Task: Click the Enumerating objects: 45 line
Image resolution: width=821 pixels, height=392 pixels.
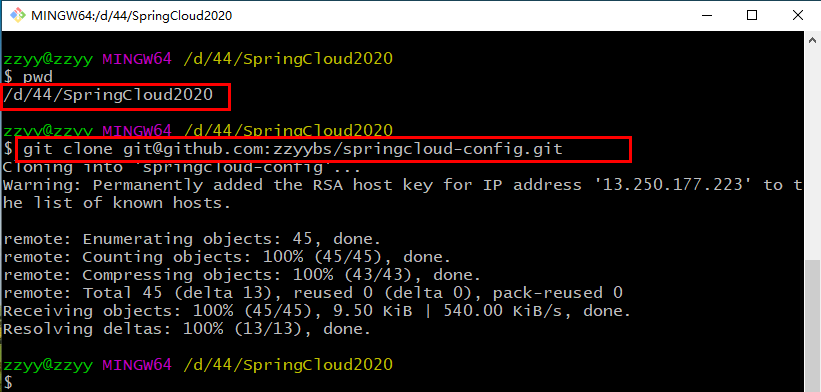Action: [x=192, y=239]
